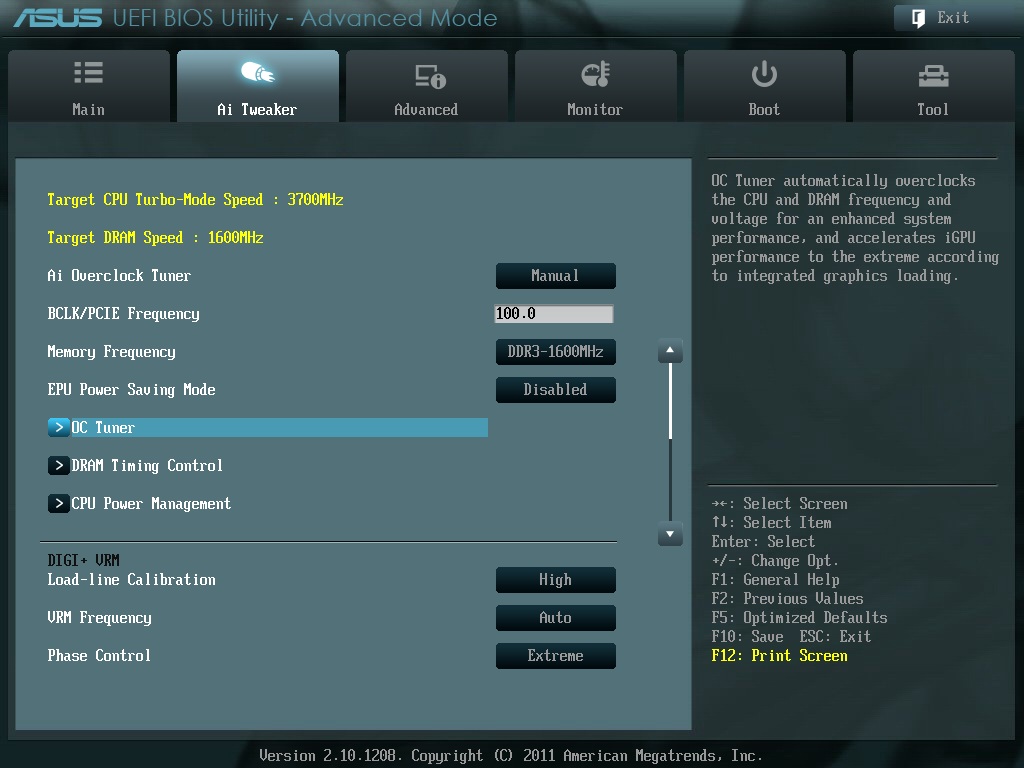Open Ai Overclock Tuner Manual dropdown
Screen dimensions: 1024x768
coord(555,276)
